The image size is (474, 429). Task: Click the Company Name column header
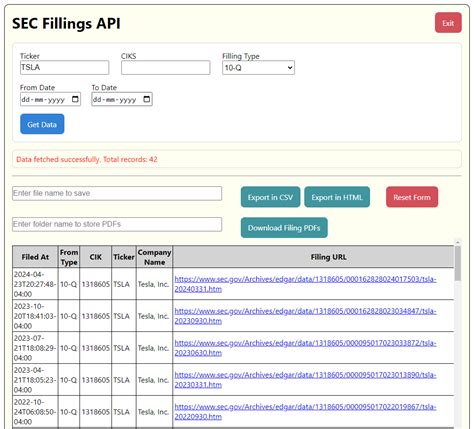coord(154,257)
